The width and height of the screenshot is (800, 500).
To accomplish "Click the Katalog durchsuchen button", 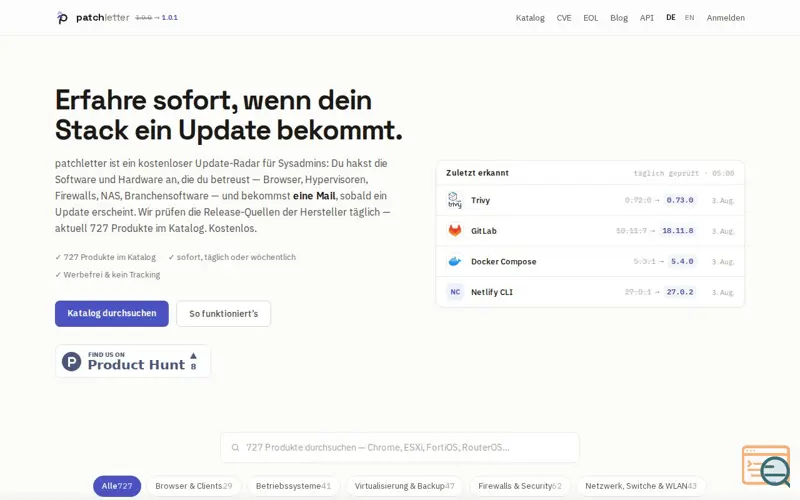I will [112, 313].
